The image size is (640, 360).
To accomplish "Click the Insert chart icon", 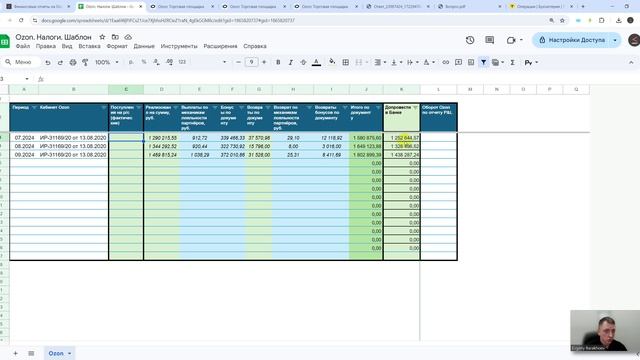I will (471, 62).
